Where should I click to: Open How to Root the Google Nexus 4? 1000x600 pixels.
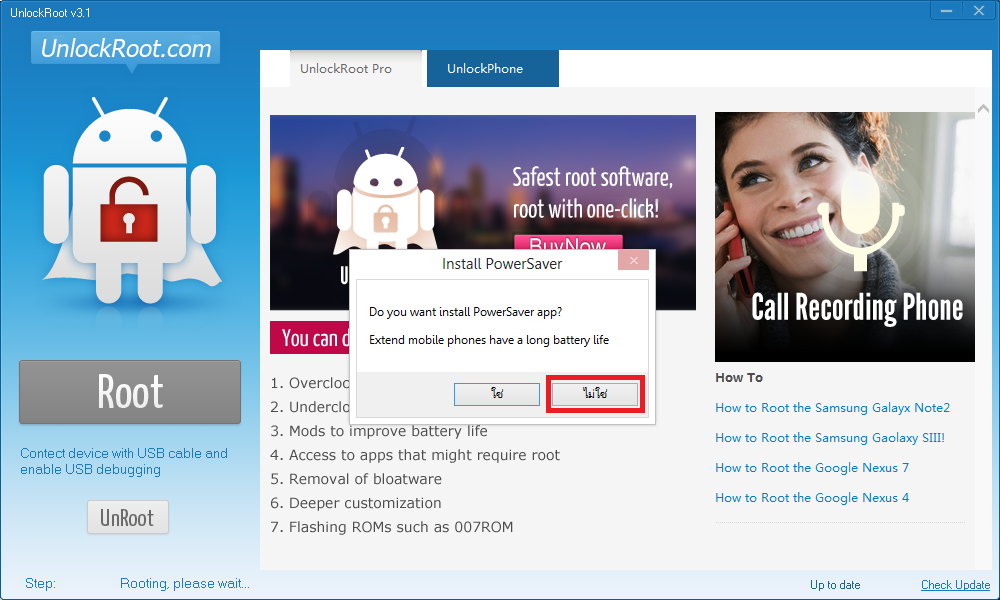pyautogui.click(x=812, y=497)
